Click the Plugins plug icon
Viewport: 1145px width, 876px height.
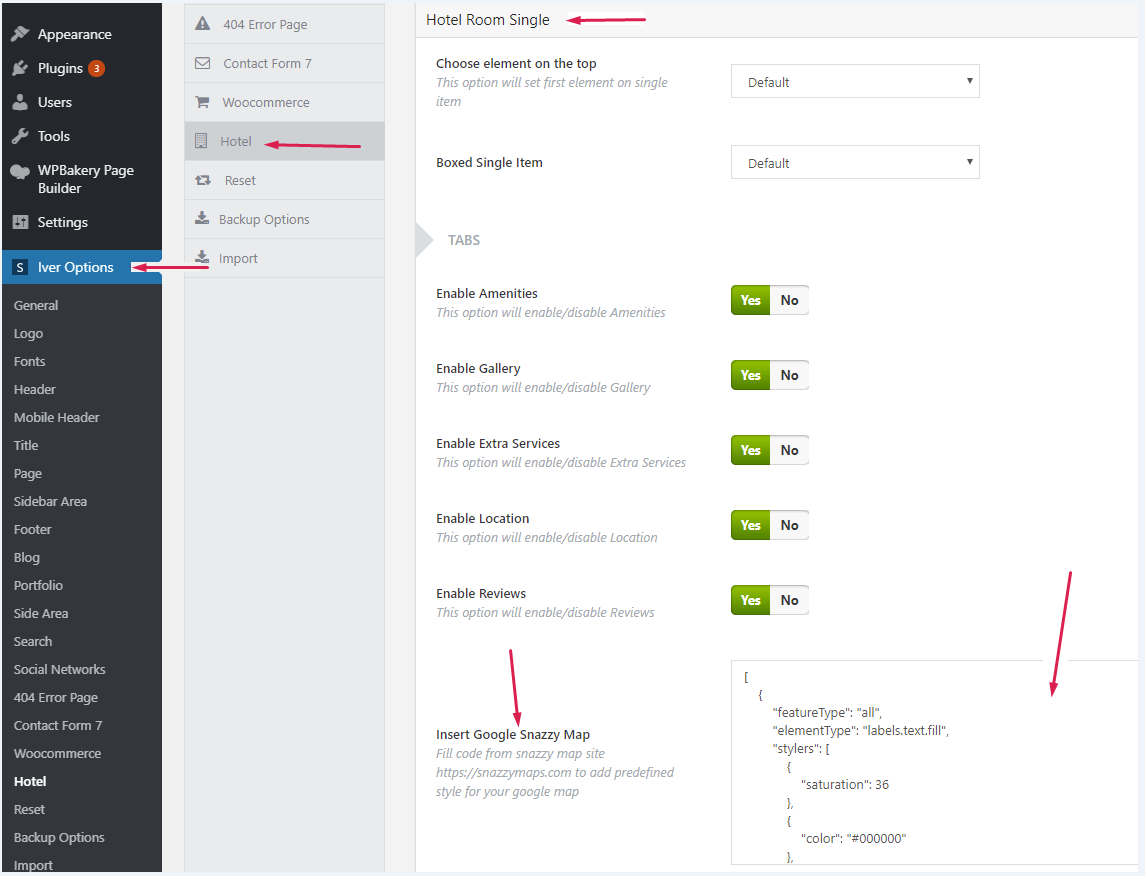pos(20,68)
